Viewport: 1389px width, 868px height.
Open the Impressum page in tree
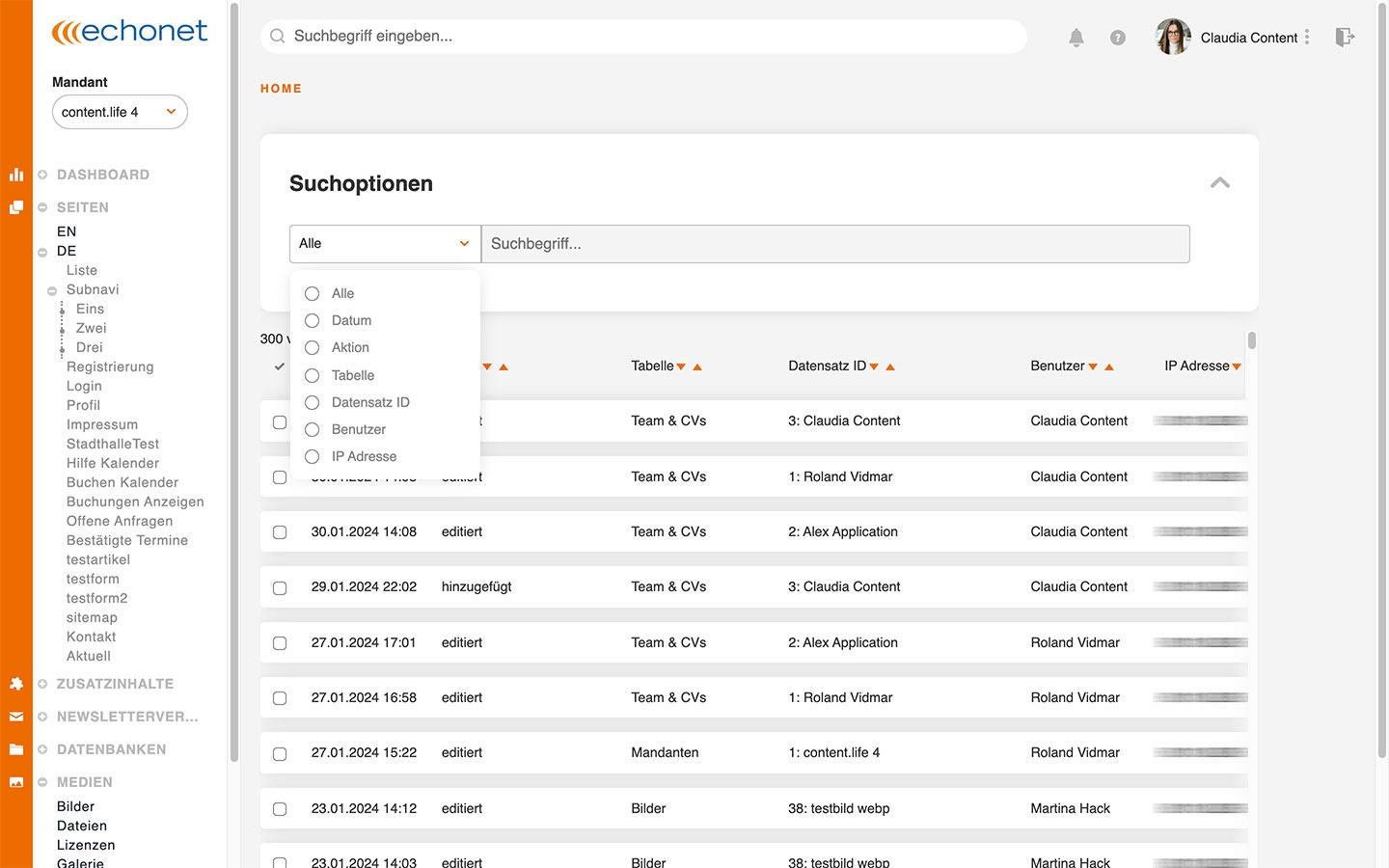(x=102, y=424)
